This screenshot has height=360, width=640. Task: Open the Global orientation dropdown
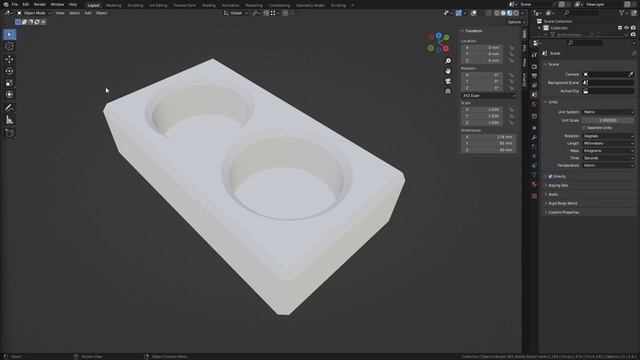pos(236,13)
